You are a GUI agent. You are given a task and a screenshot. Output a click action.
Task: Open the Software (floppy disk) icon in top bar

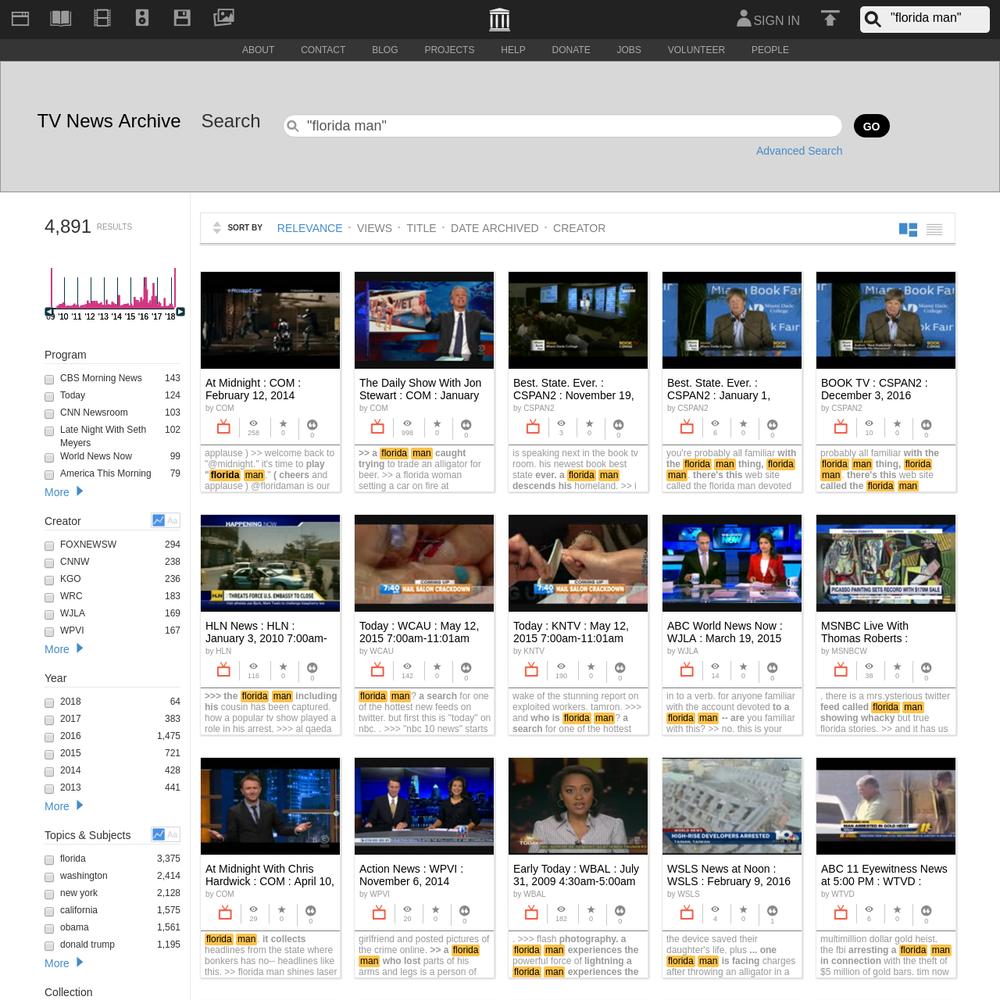[182, 18]
